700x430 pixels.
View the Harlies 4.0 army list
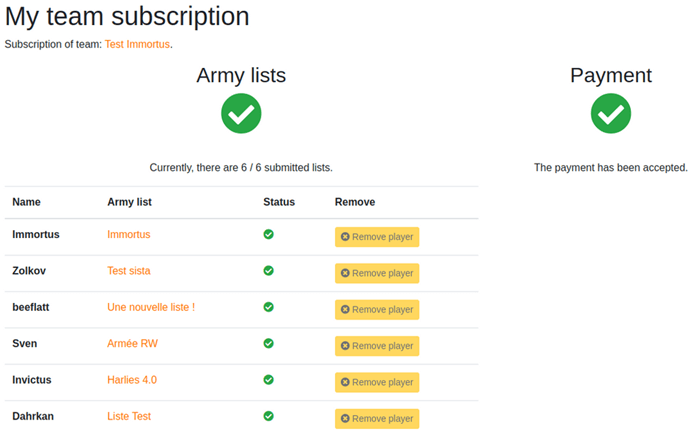[x=132, y=380]
